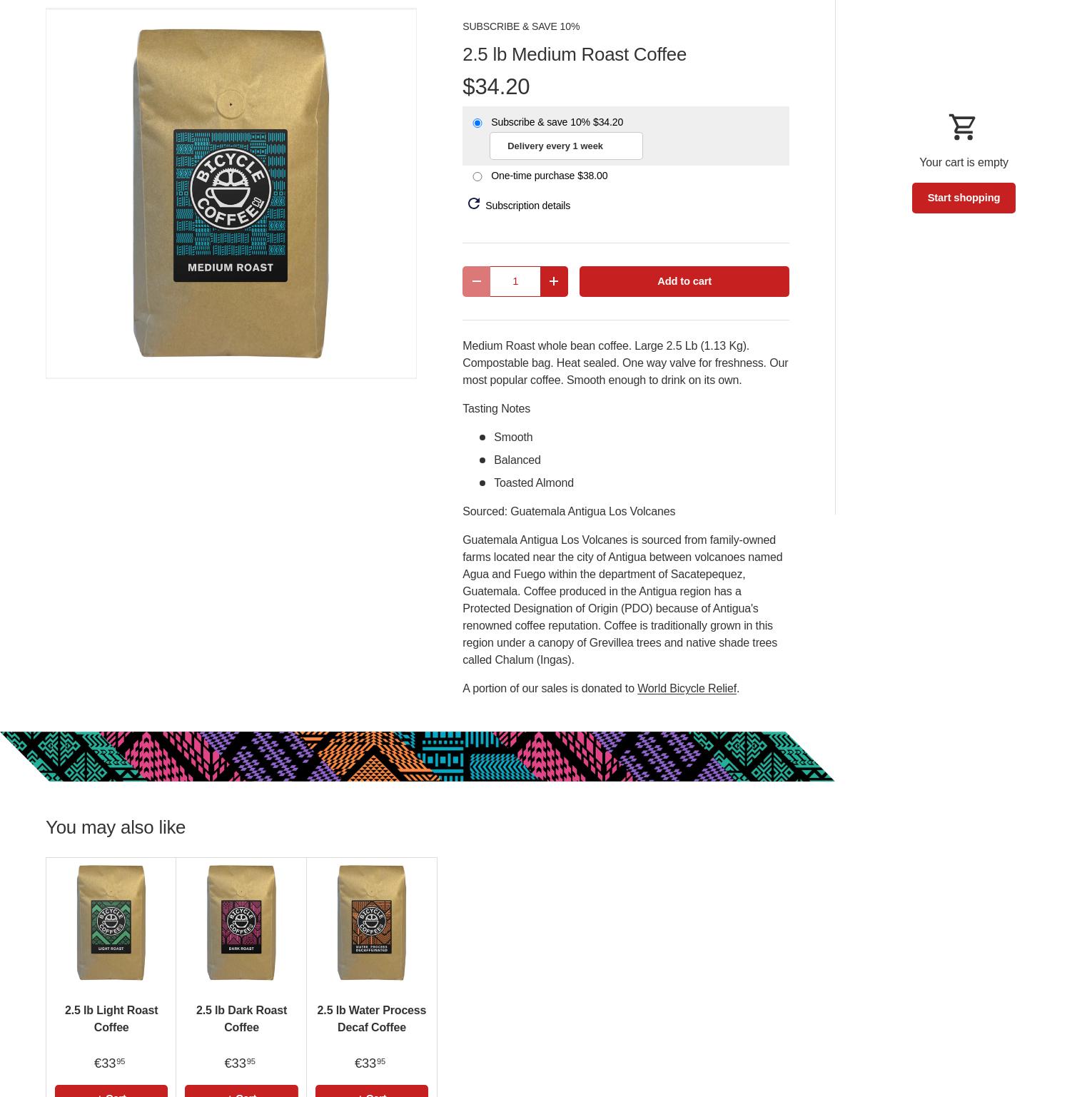Add Dark Roast Coffee to cart

[x=241, y=1091]
